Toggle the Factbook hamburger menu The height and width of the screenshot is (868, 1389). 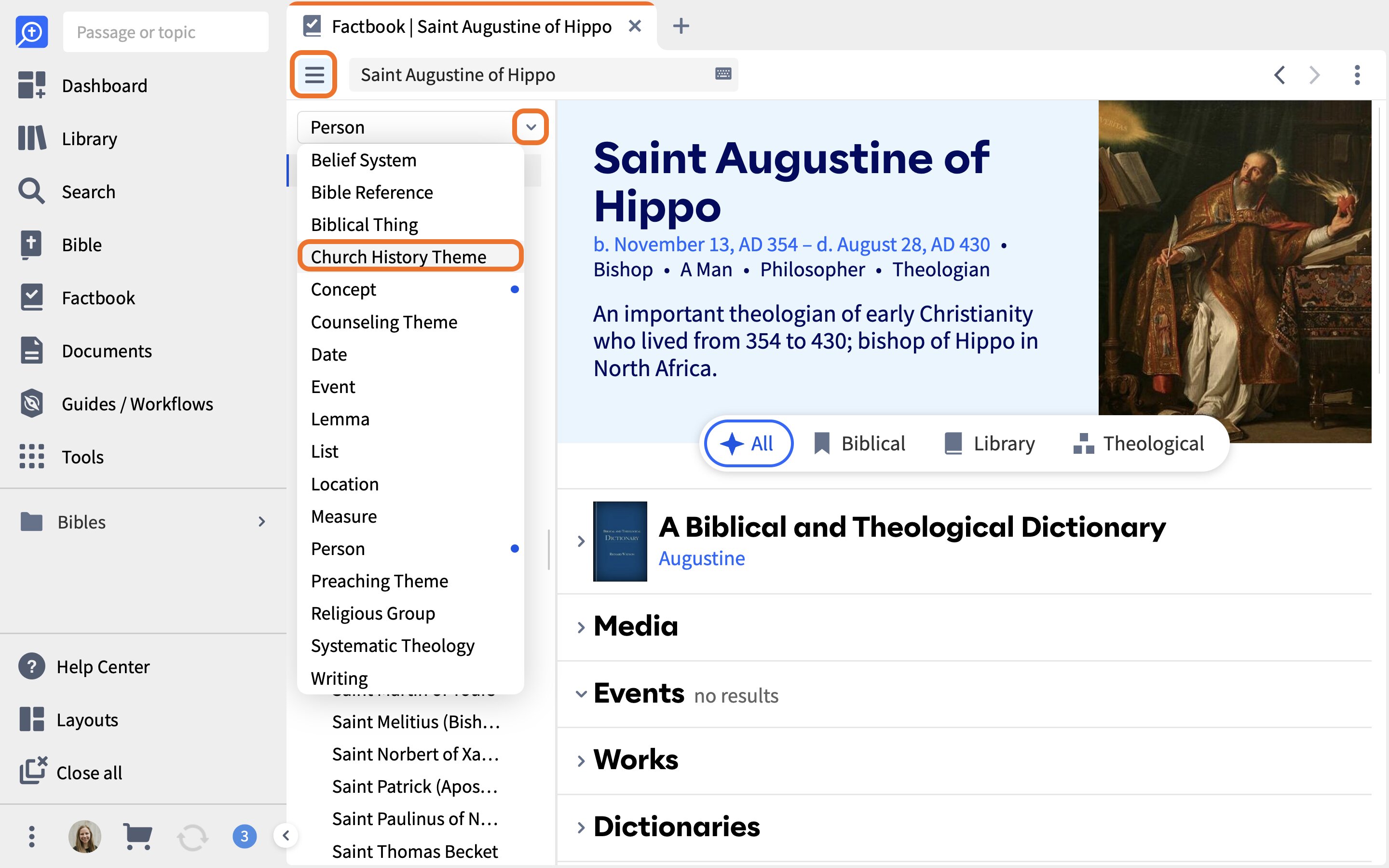point(314,75)
